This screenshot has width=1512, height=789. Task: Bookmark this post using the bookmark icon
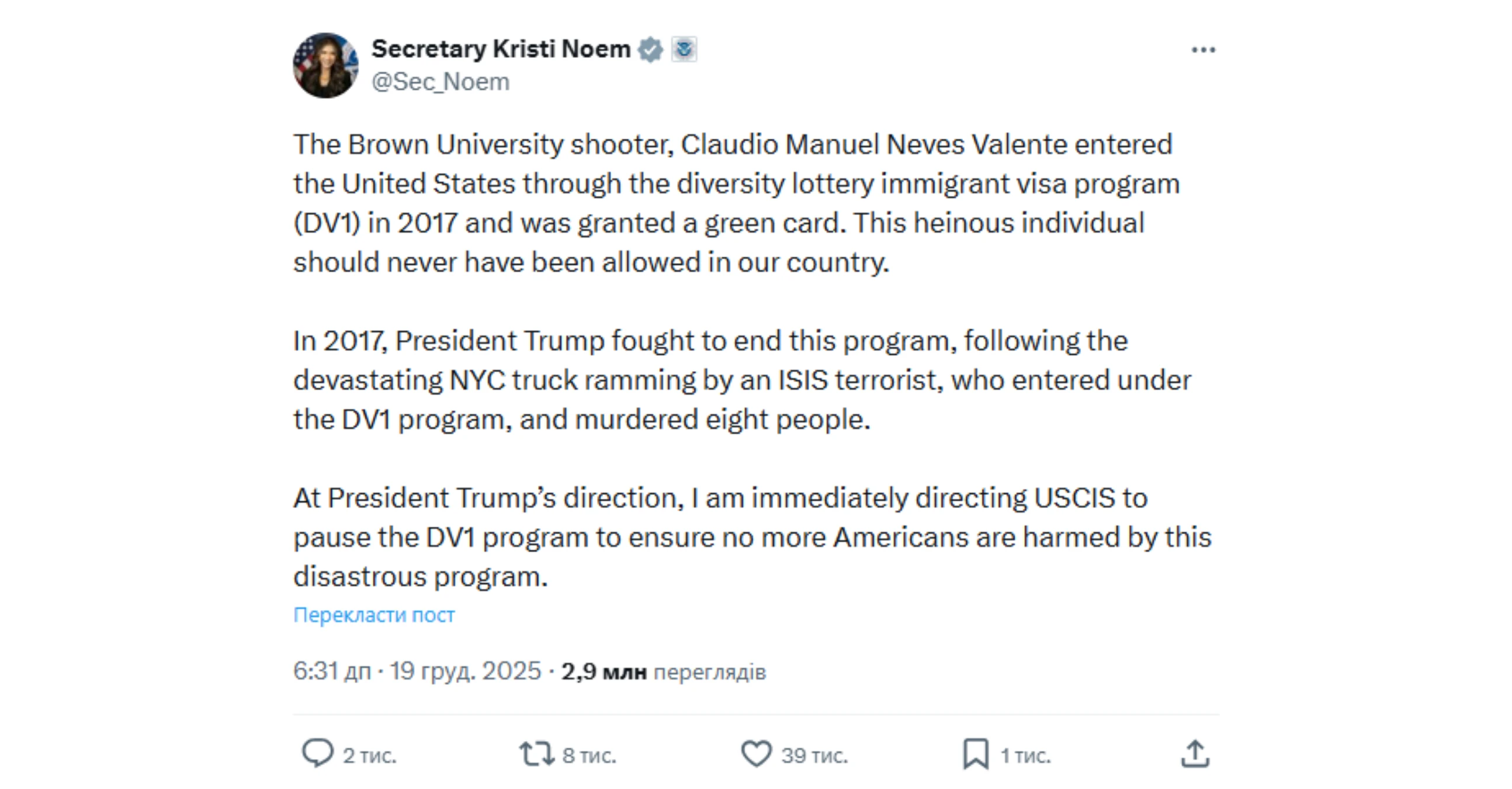(976, 754)
